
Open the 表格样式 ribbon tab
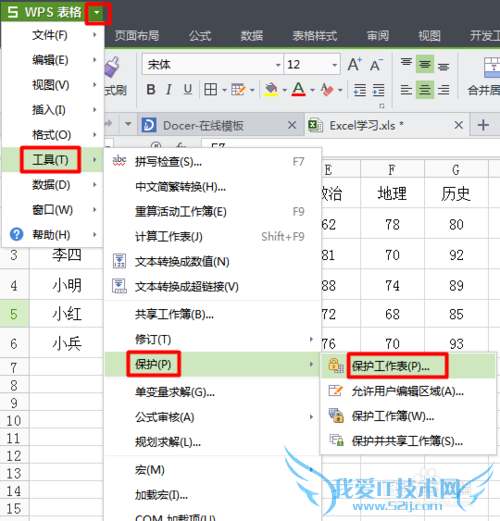(x=315, y=36)
